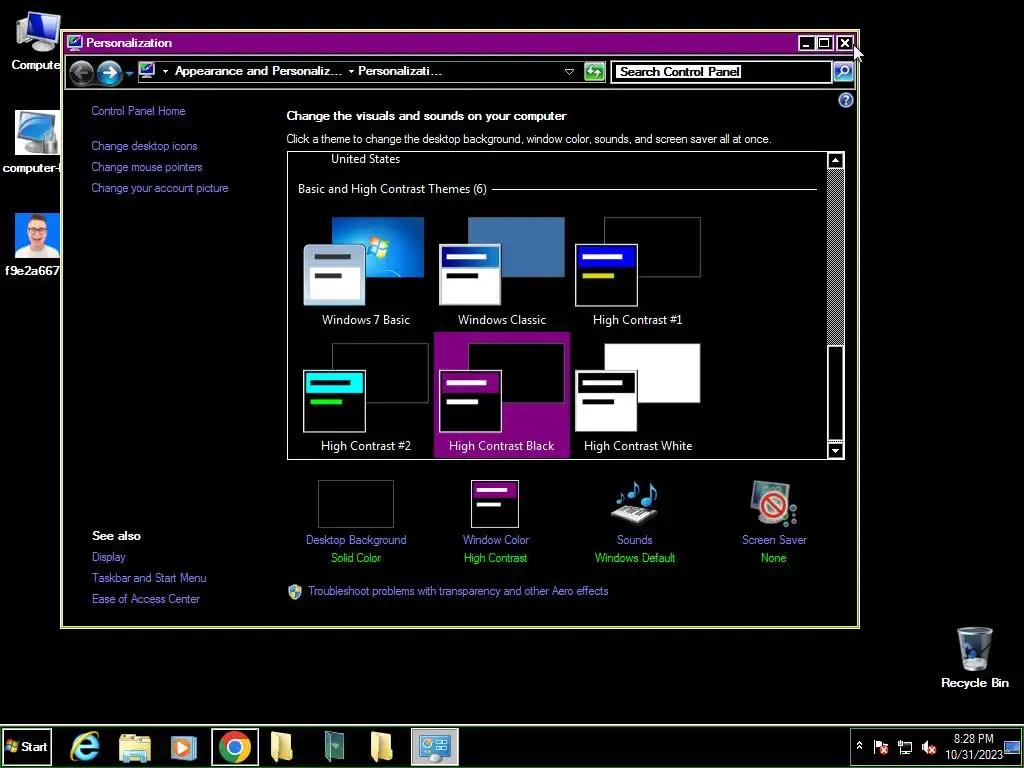
Task: Open address bar history dropdown arrow
Action: pos(569,72)
